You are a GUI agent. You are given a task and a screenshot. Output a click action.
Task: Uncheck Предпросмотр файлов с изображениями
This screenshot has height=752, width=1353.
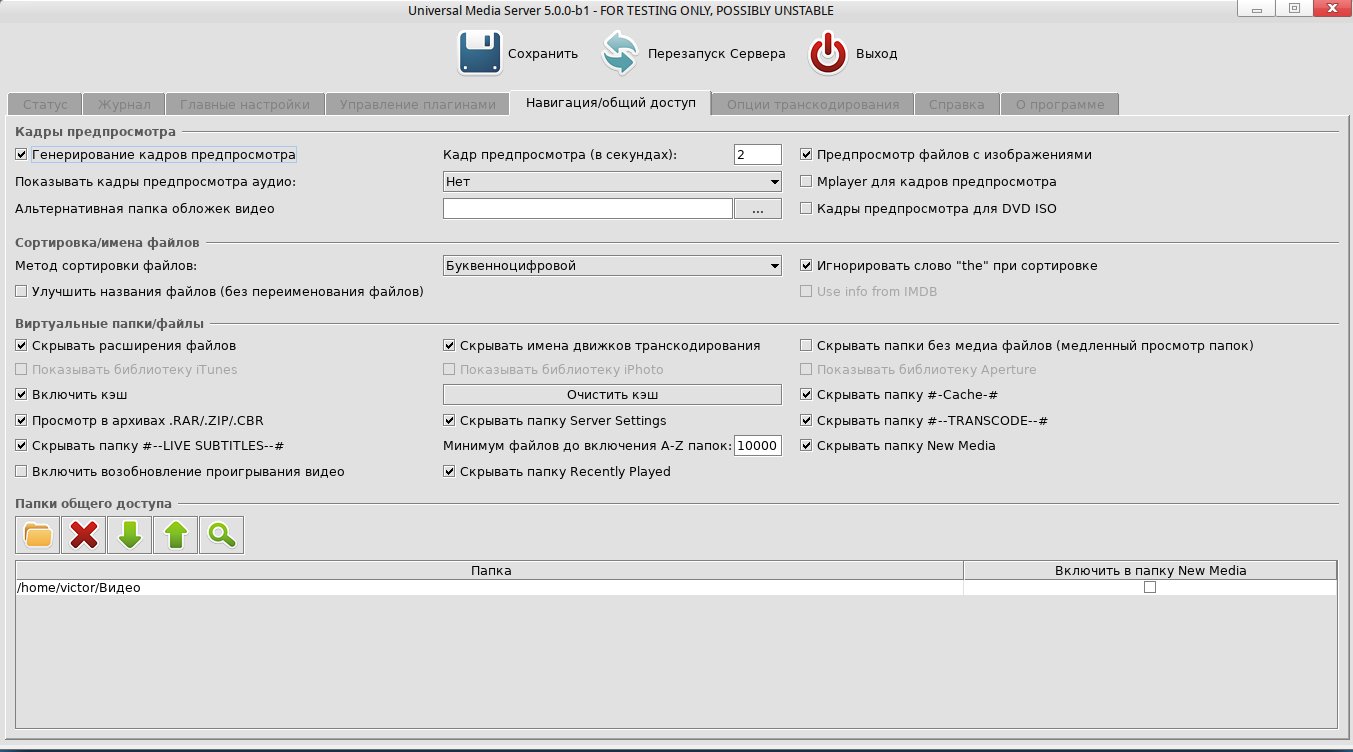pyautogui.click(x=806, y=155)
